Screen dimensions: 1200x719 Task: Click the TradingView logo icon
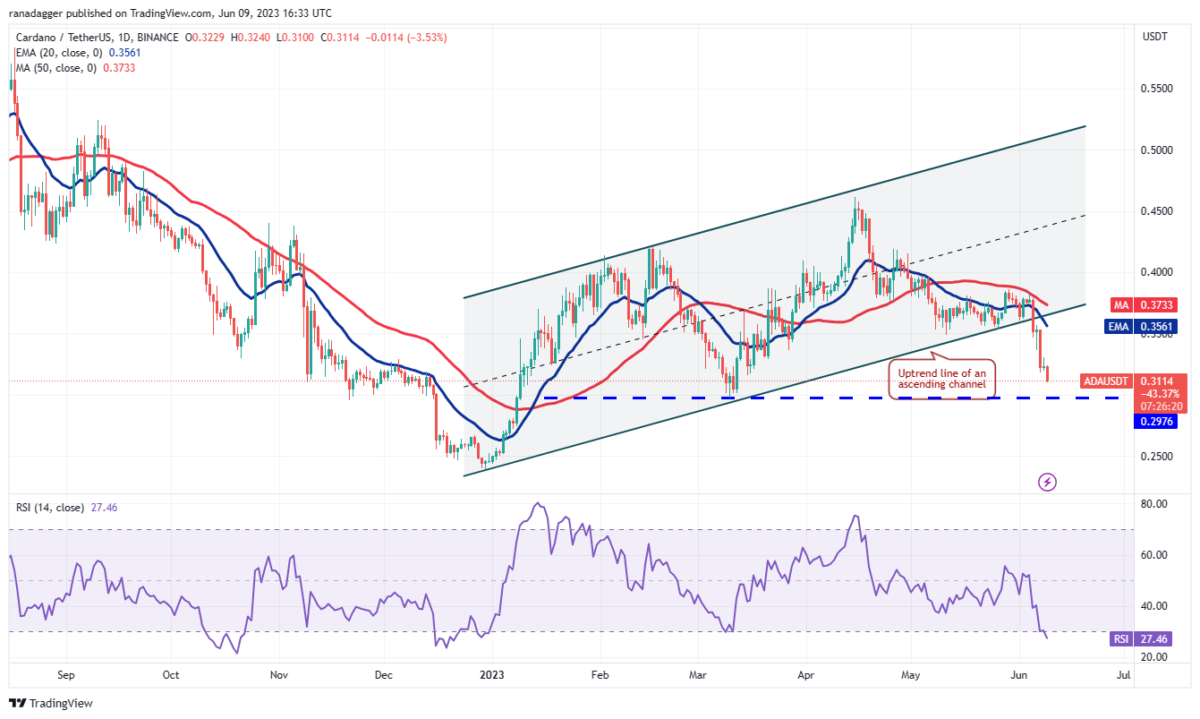(x=17, y=703)
